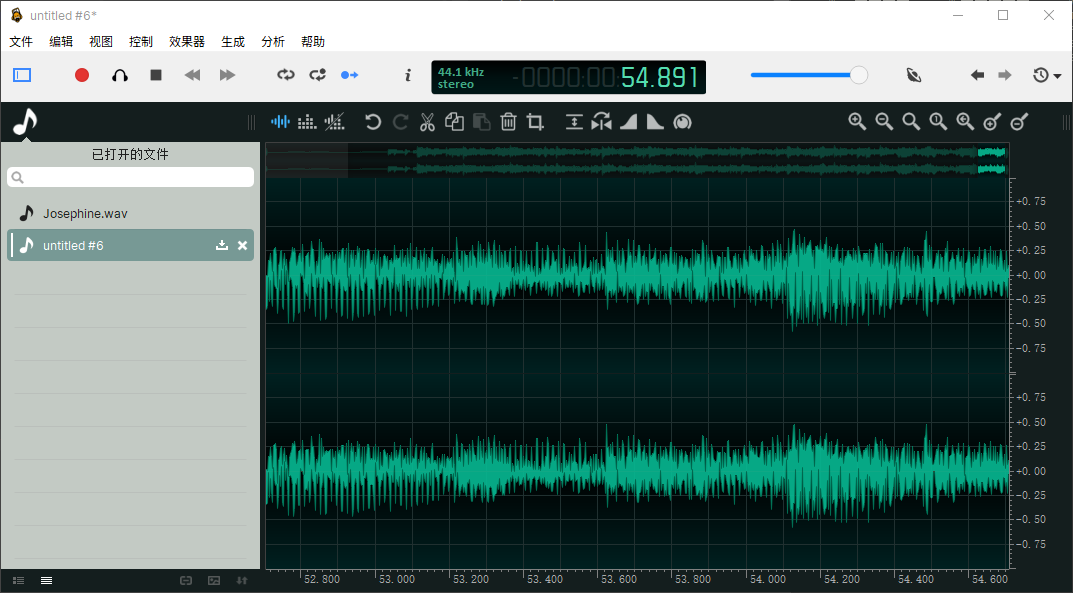Start recording with the red record button
This screenshot has height=593, width=1073.
pyautogui.click(x=81, y=74)
